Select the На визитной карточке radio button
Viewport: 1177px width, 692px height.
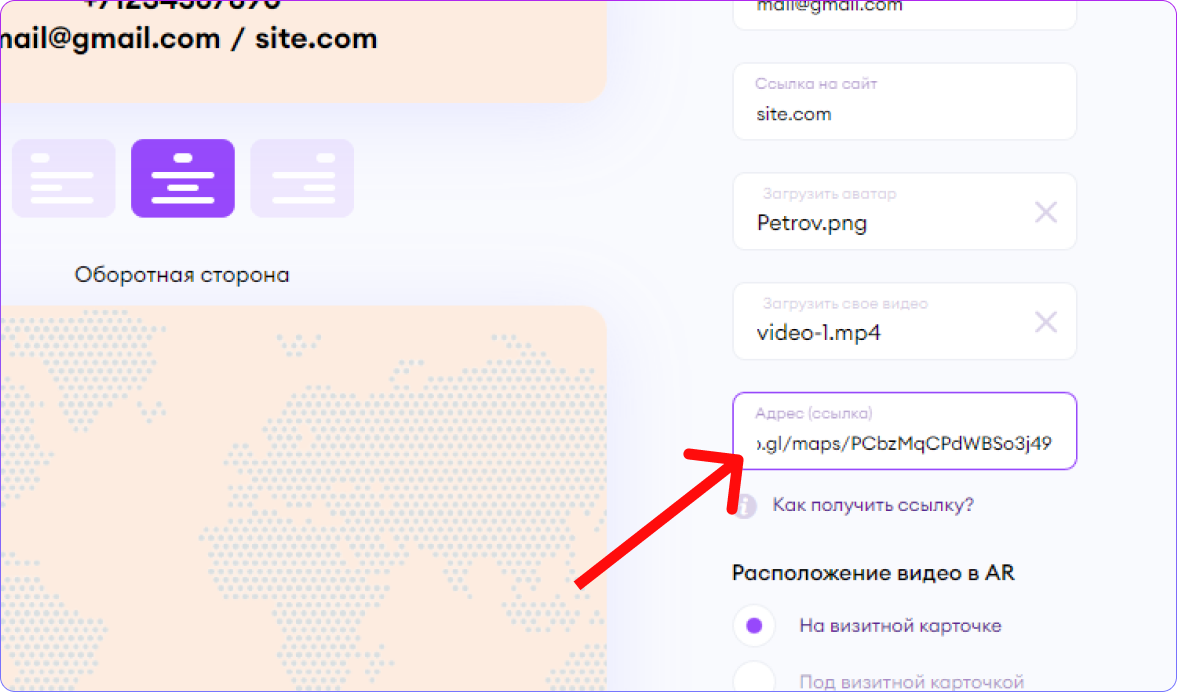tap(754, 625)
